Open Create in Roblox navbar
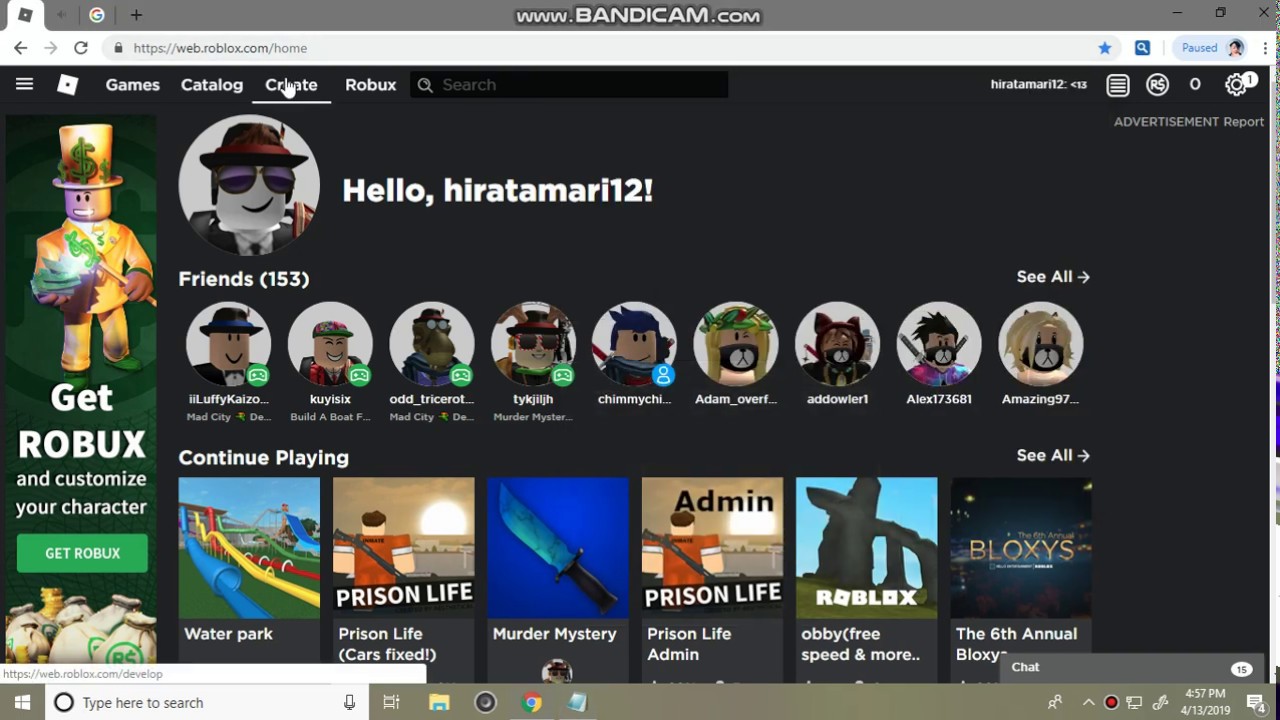Image resolution: width=1280 pixels, height=720 pixels. pos(291,85)
